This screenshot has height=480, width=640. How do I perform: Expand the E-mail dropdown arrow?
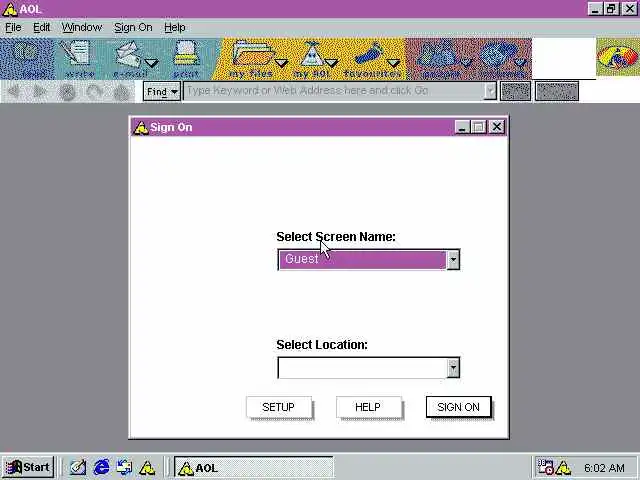tap(152, 63)
